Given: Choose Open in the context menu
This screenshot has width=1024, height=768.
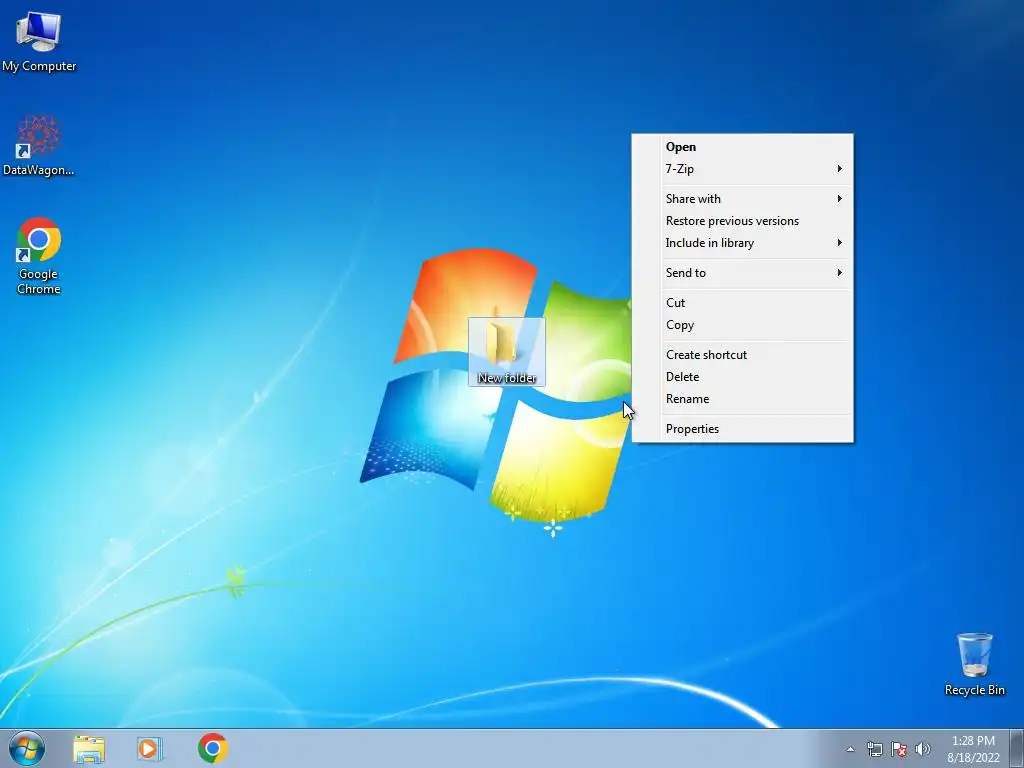Looking at the screenshot, I should point(743,147).
